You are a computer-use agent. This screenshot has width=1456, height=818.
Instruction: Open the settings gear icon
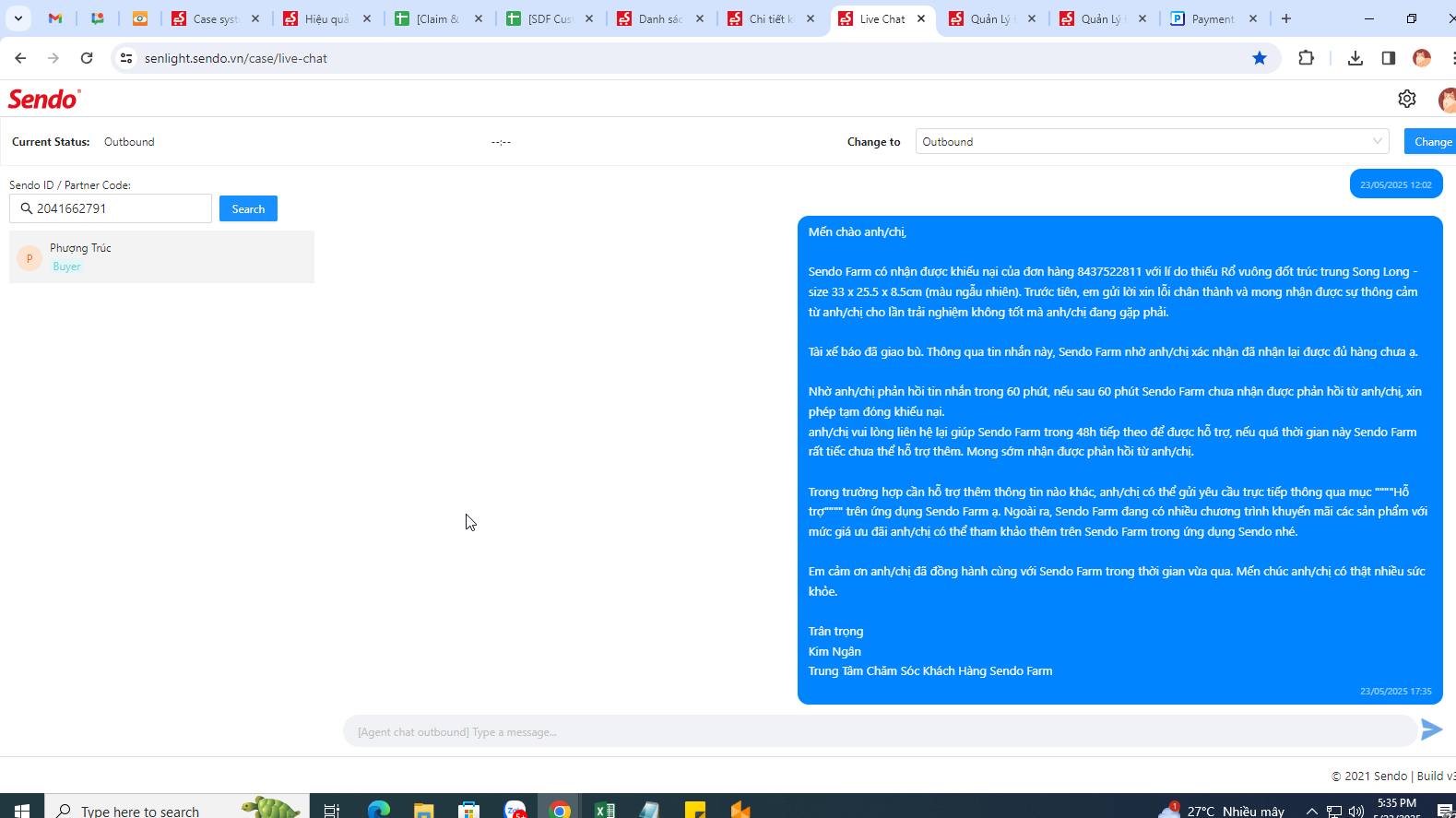click(1406, 99)
